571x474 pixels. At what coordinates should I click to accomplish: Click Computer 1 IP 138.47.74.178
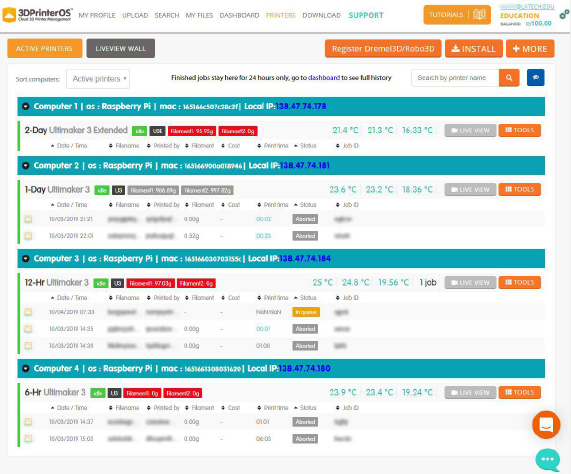[301, 106]
